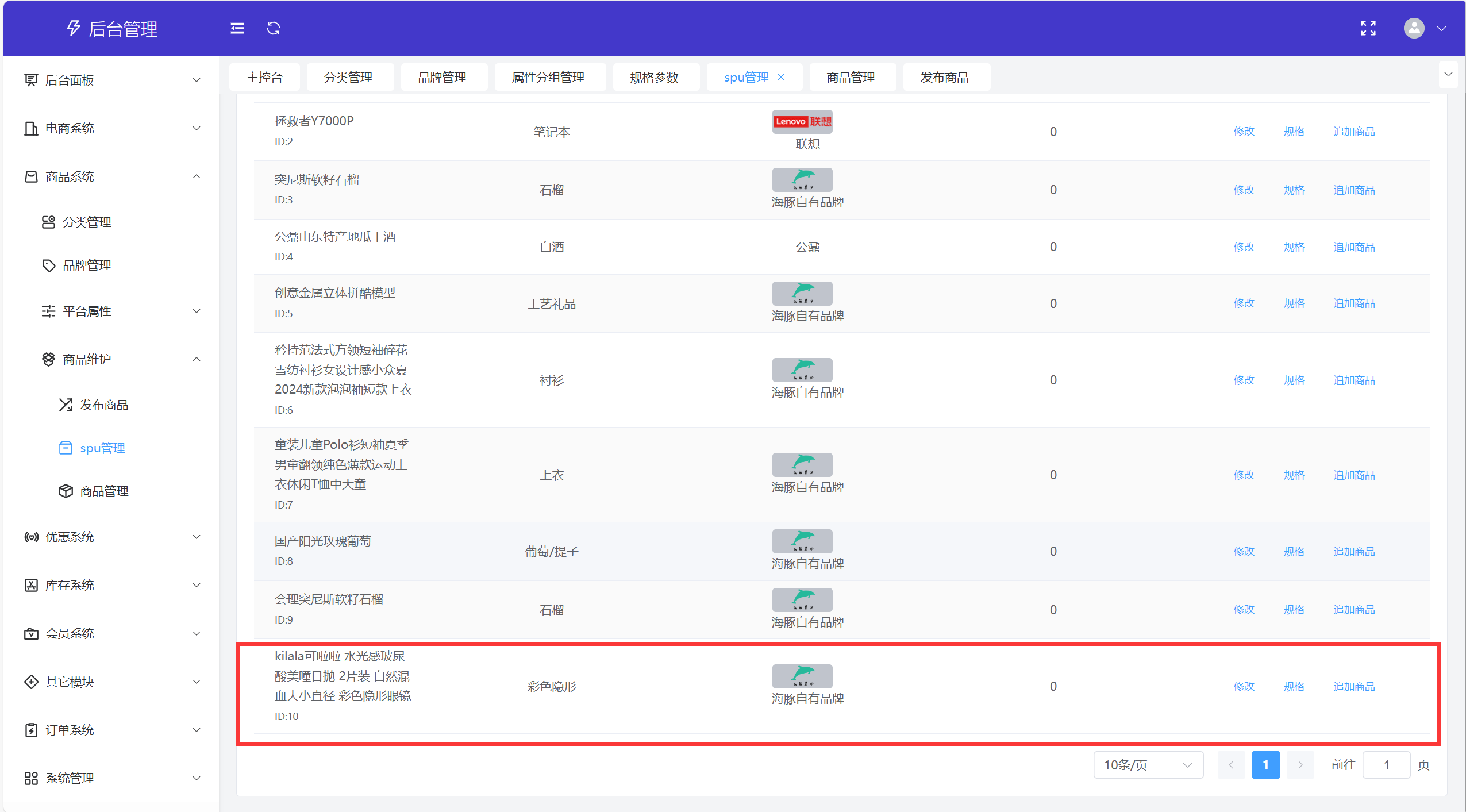Screen dimensions: 1466x812
Task: Collapse the 商品维护 submenu
Action: coord(197,359)
